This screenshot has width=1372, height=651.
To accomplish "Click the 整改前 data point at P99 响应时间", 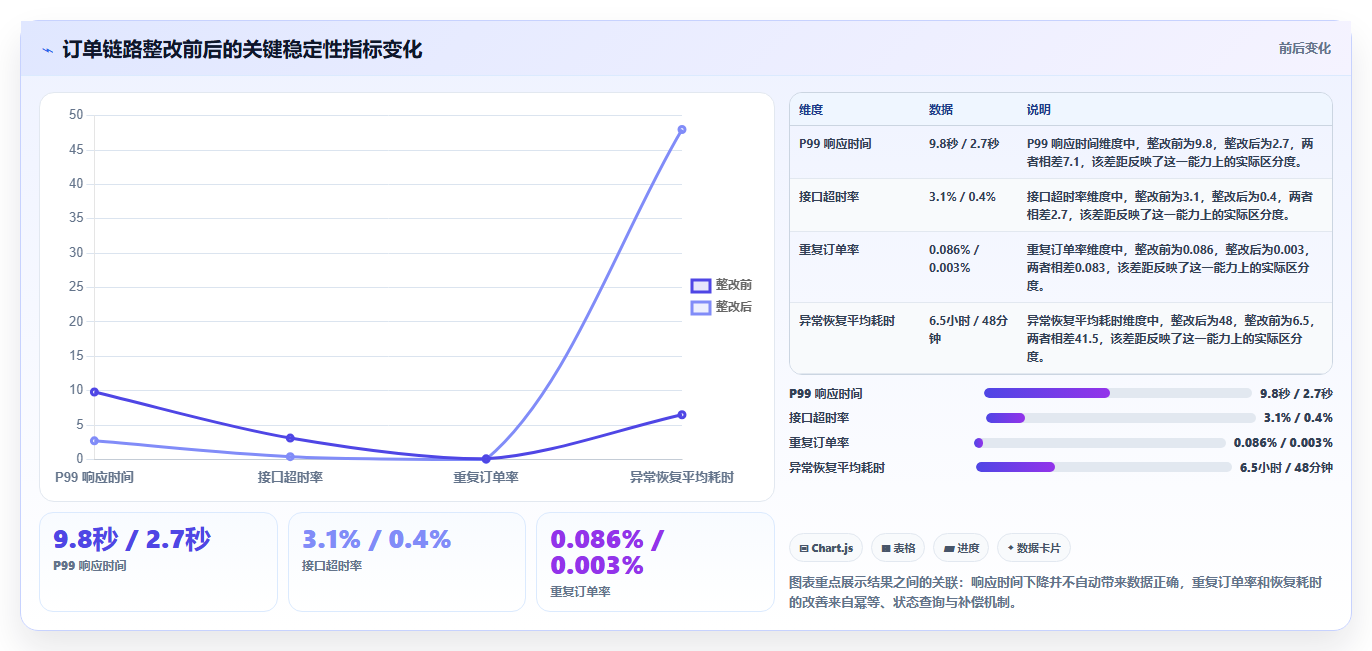I will (94, 392).
